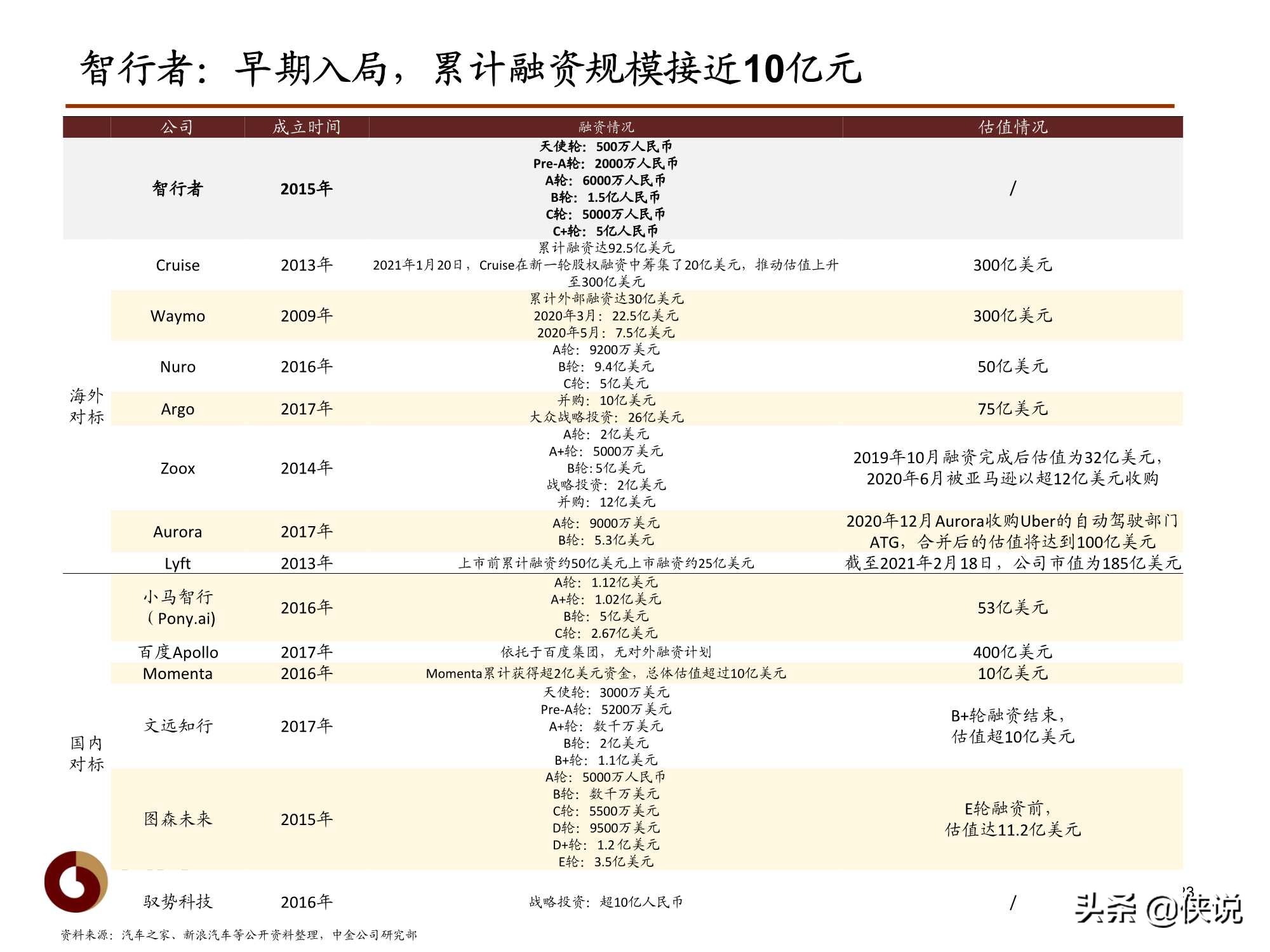Select the 图森未来 company cell
1270x952 pixels.
(177, 819)
